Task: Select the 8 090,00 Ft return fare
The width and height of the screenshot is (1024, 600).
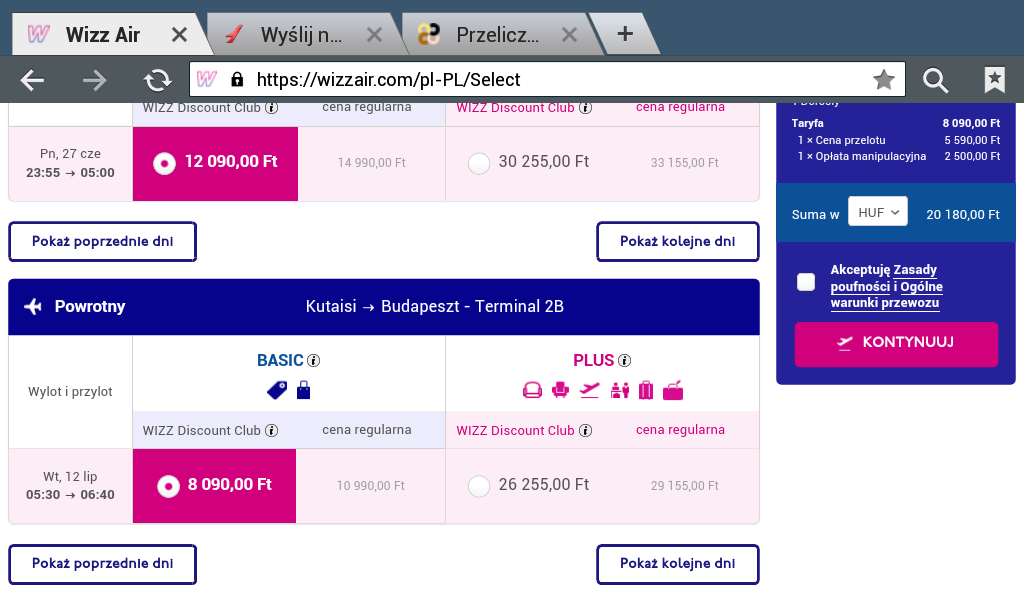Action: (x=168, y=486)
